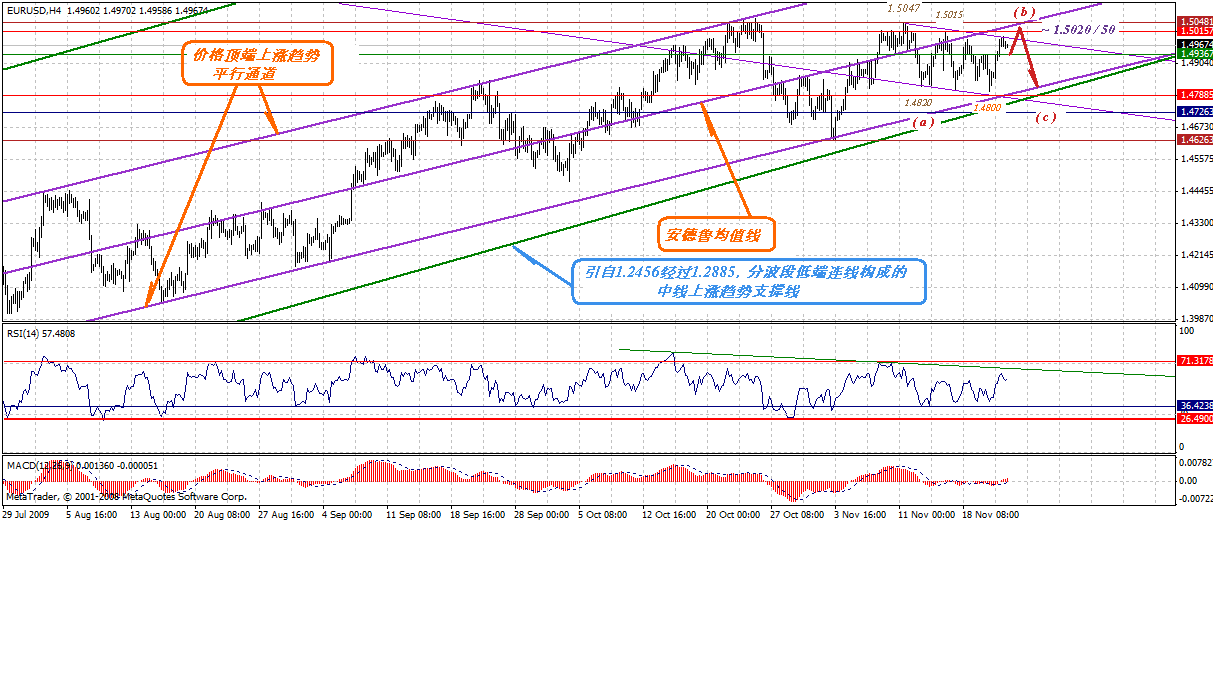
Task: Click the 1.5015 annotation text
Action: pos(949,15)
